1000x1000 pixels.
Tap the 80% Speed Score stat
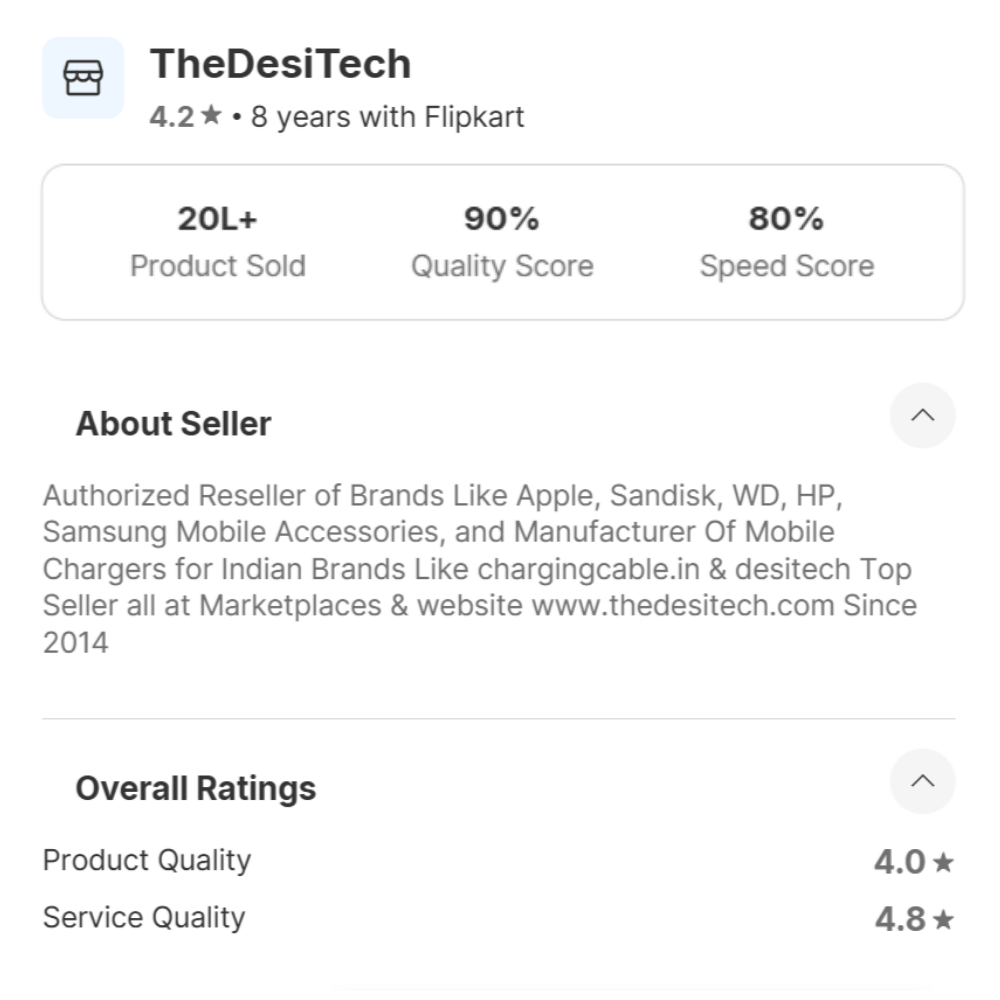pyautogui.click(x=786, y=241)
